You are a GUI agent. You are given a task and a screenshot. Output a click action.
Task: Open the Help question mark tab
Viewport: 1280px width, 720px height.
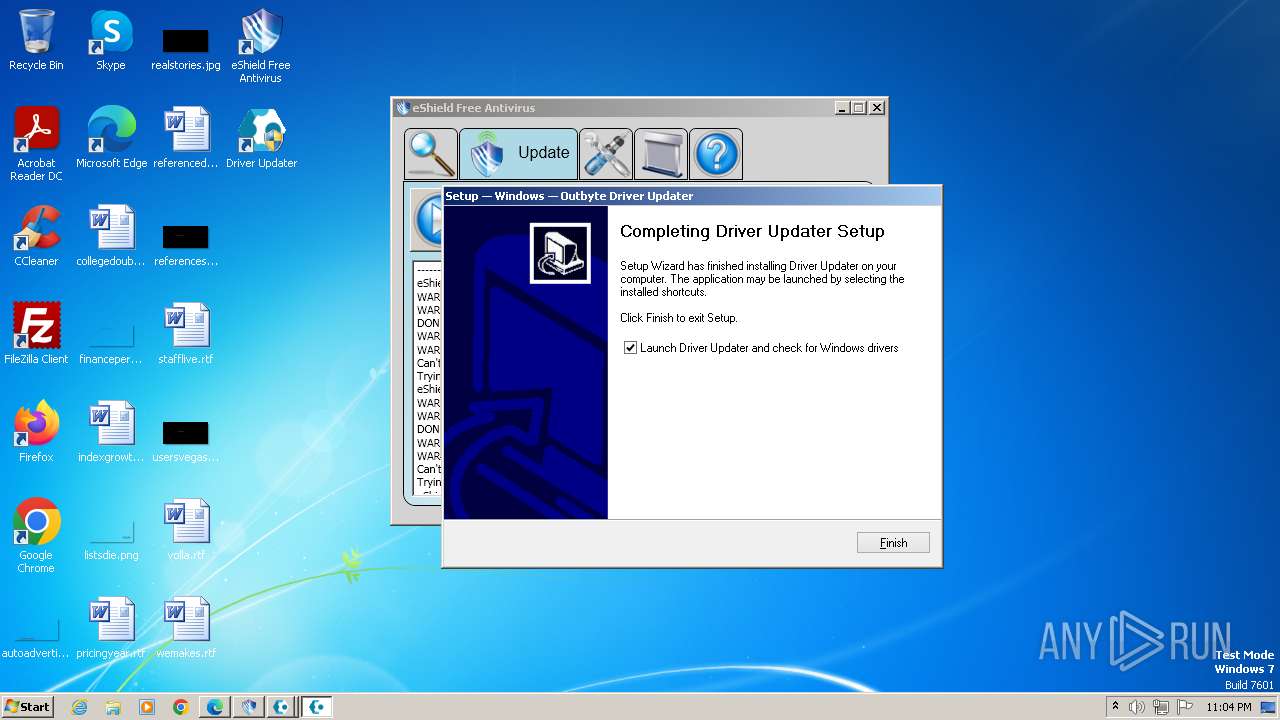click(x=716, y=153)
